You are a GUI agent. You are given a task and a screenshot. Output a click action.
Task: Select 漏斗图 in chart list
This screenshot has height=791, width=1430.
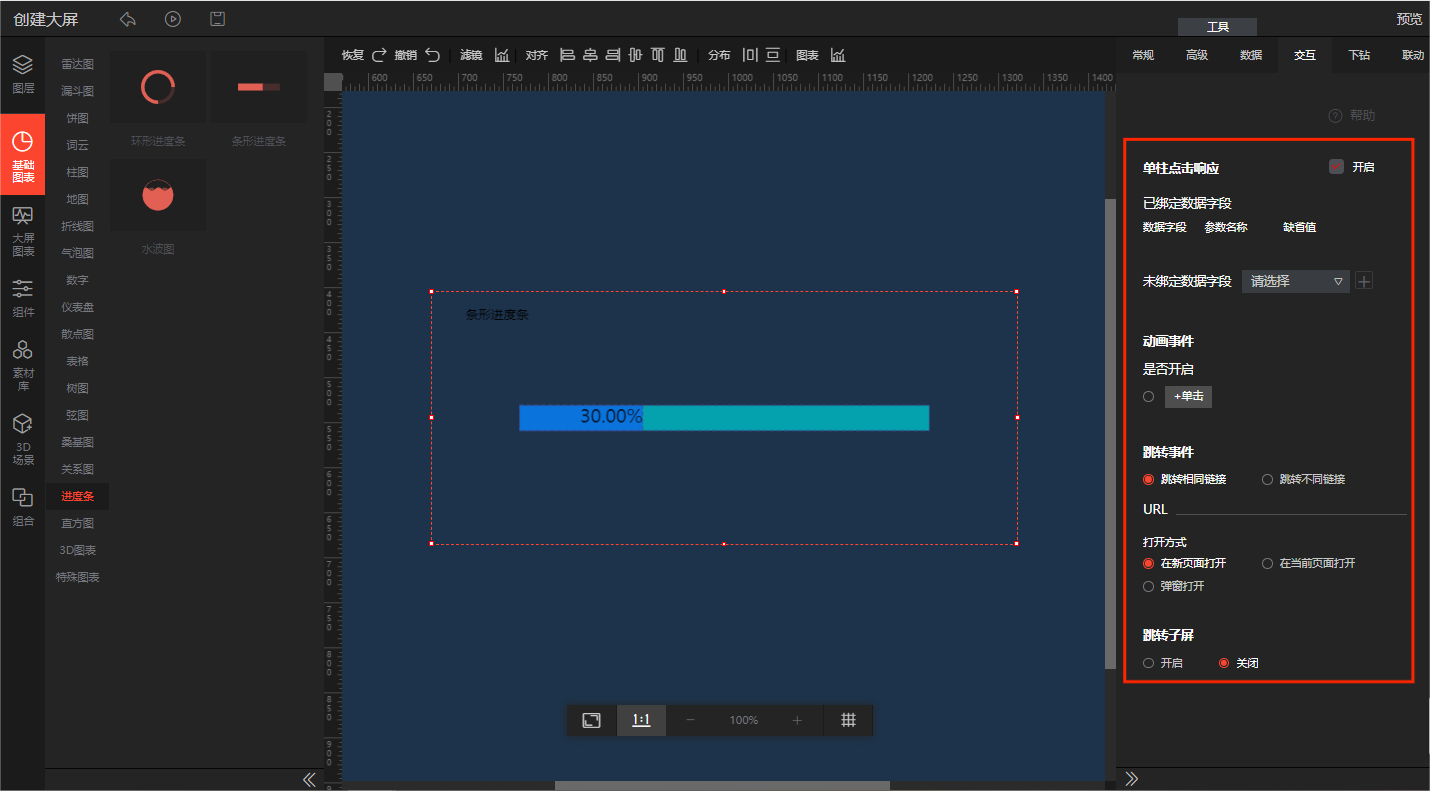77,91
